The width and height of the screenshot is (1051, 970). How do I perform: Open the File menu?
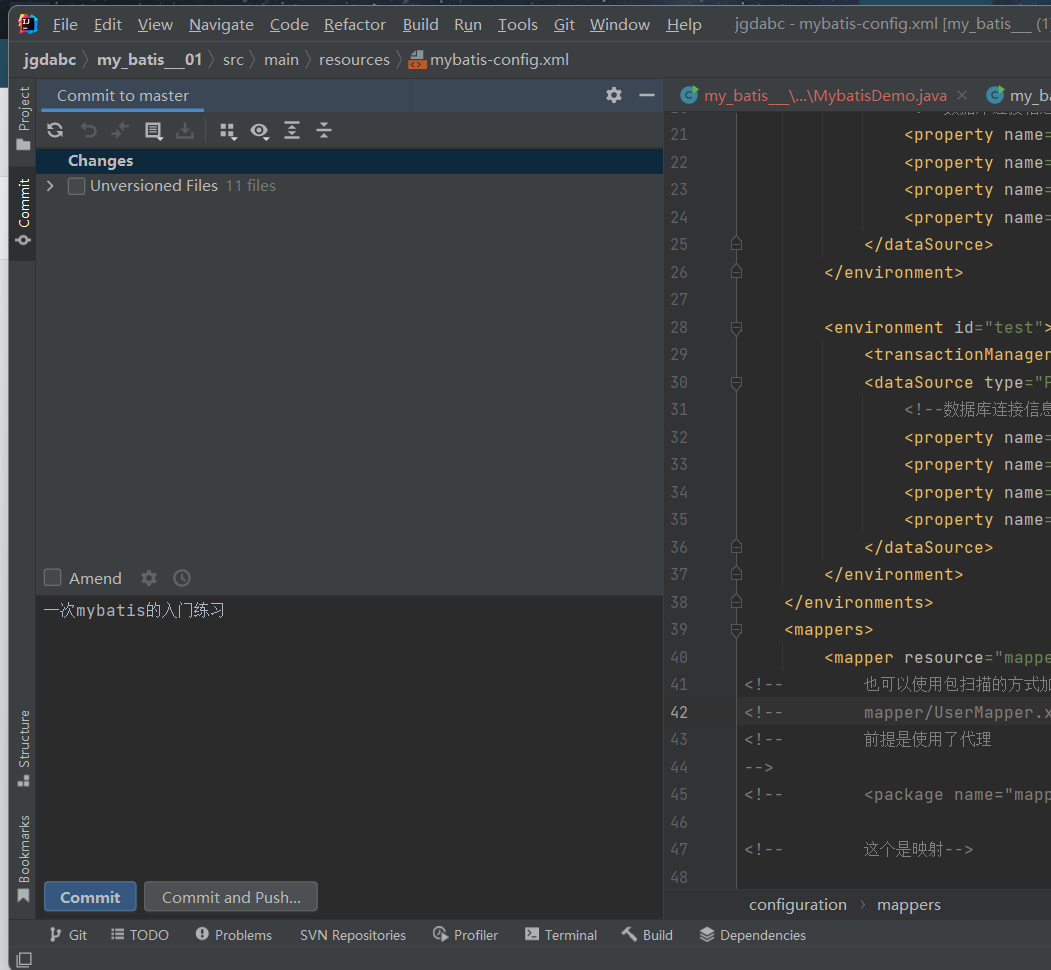point(65,25)
